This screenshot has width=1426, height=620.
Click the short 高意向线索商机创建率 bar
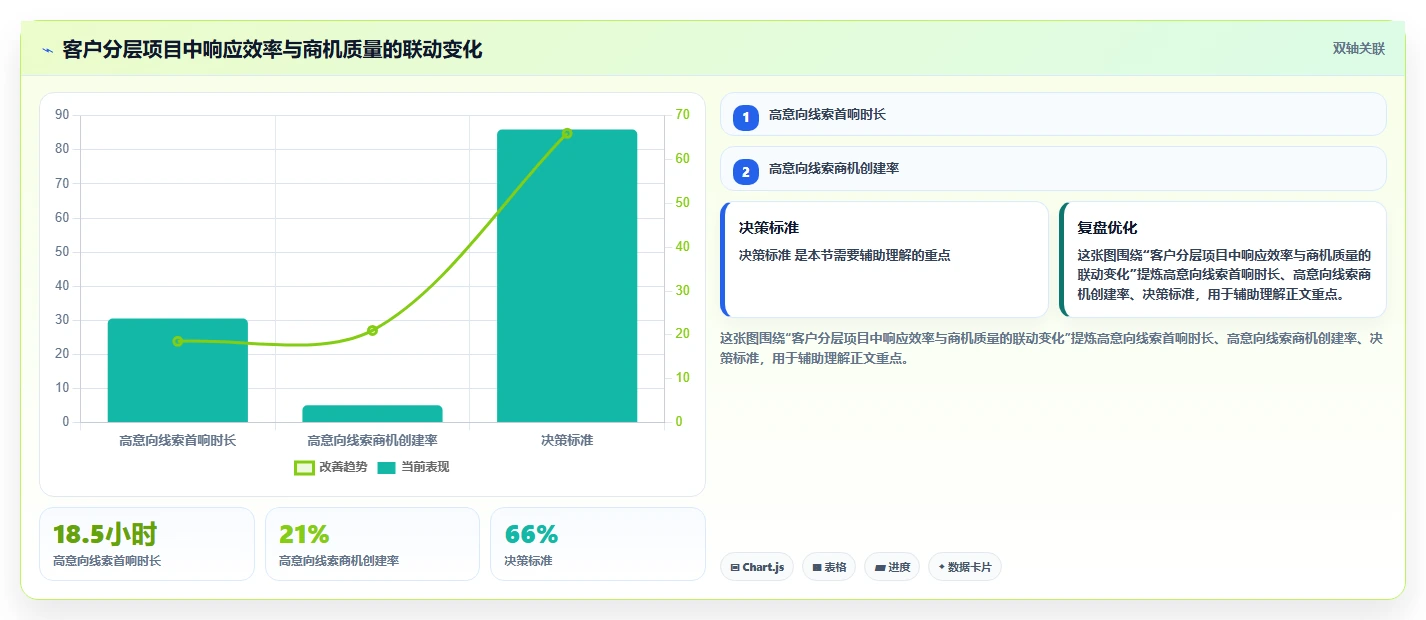tap(372, 413)
